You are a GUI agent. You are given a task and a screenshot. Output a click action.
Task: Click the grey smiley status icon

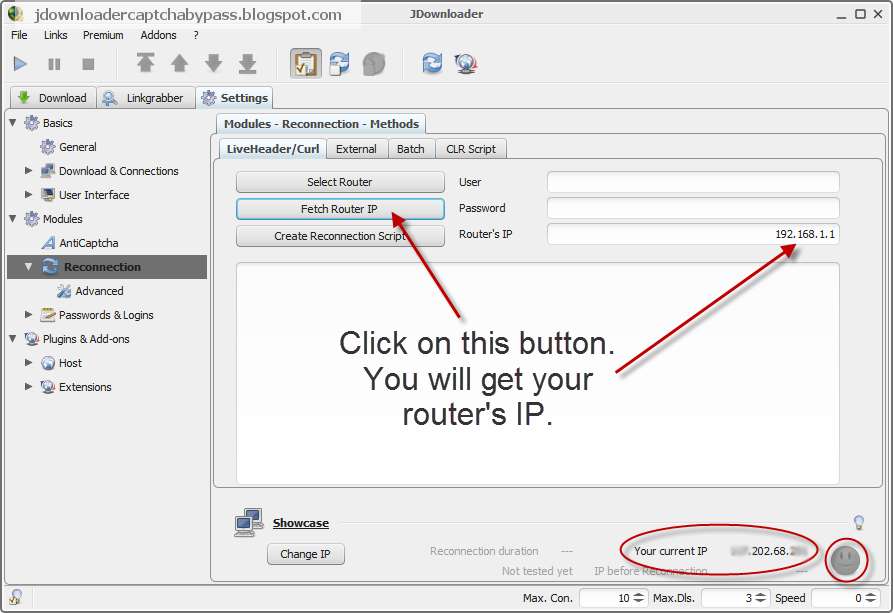pos(845,560)
